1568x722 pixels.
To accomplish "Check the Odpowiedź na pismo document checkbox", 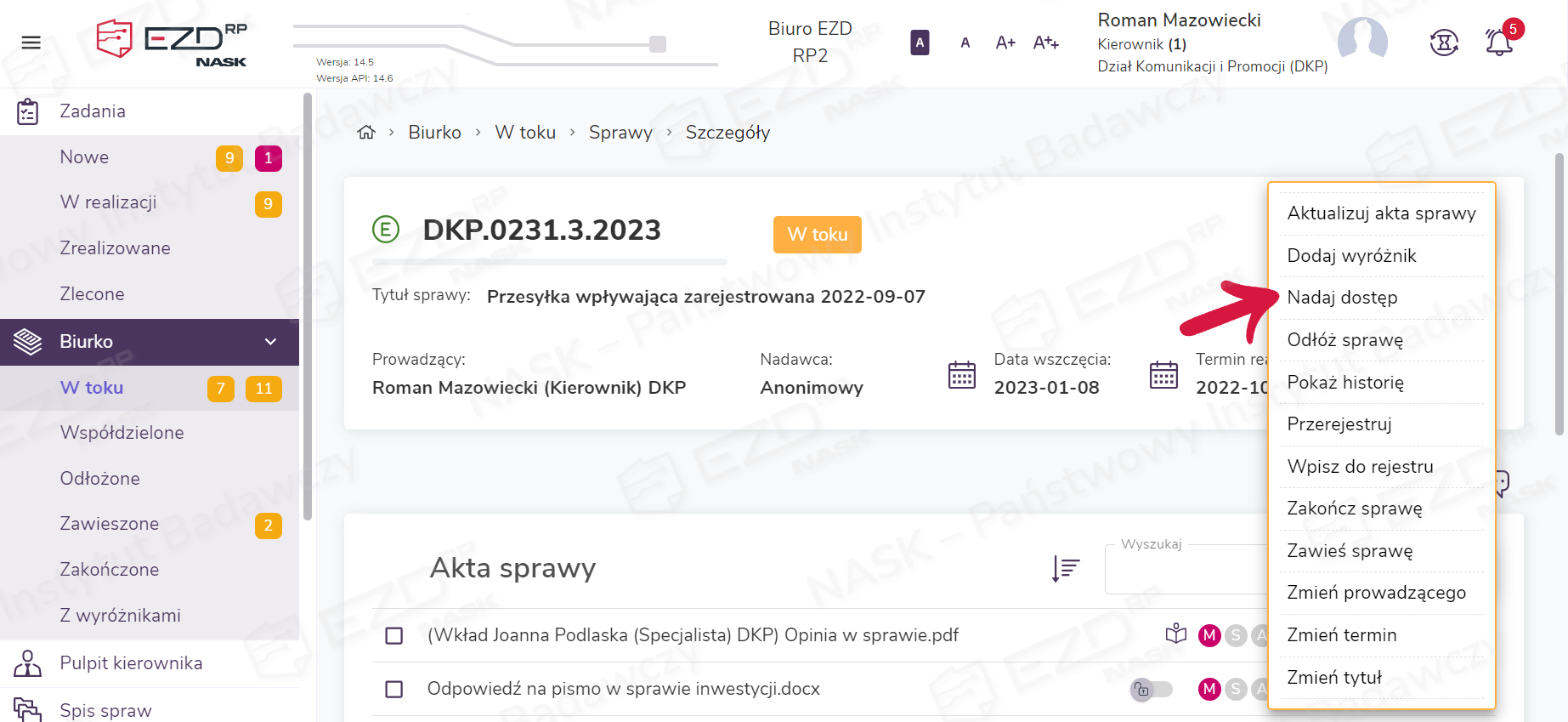I will 394,690.
